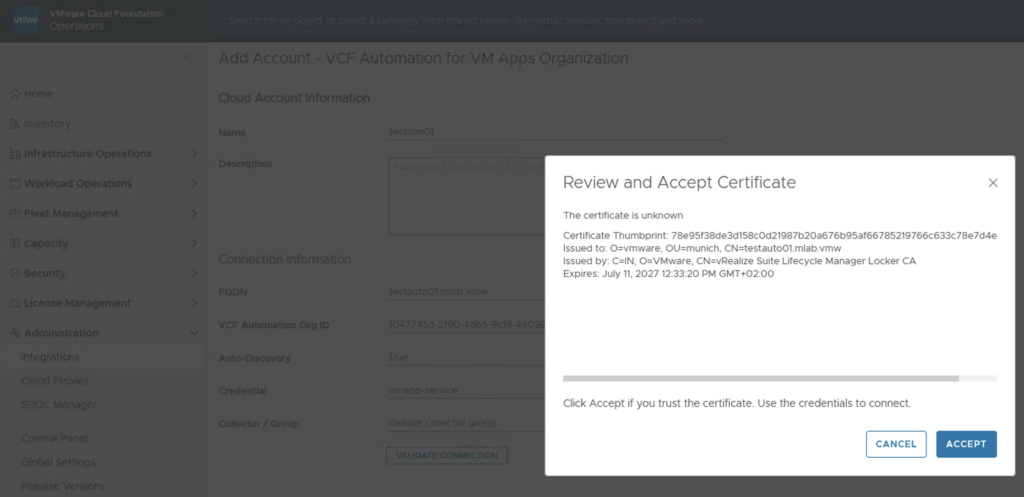The image size is (1024, 497).
Task: Click the Fleet Management icon
Action: pyautogui.click(x=14, y=213)
